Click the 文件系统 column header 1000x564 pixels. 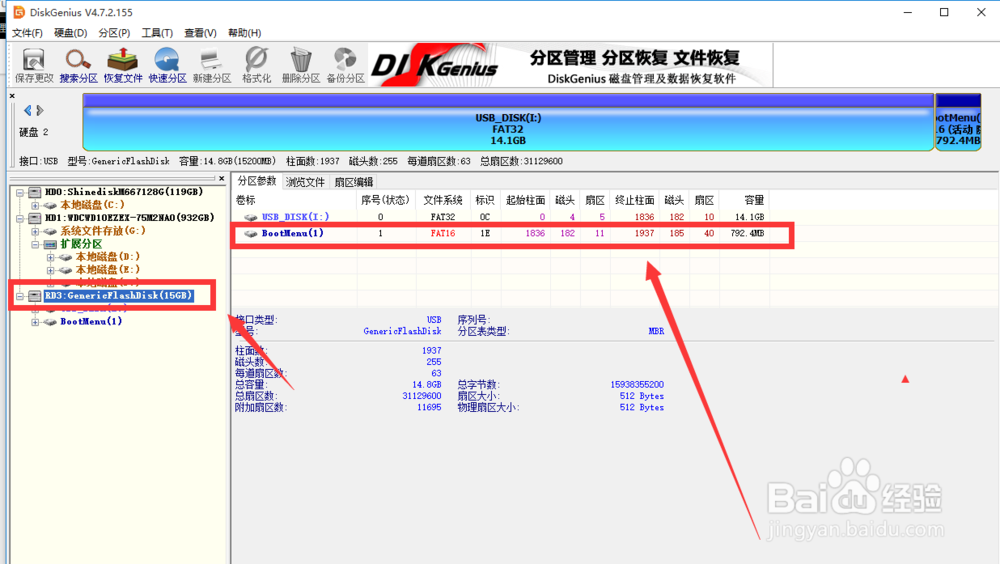(443, 200)
